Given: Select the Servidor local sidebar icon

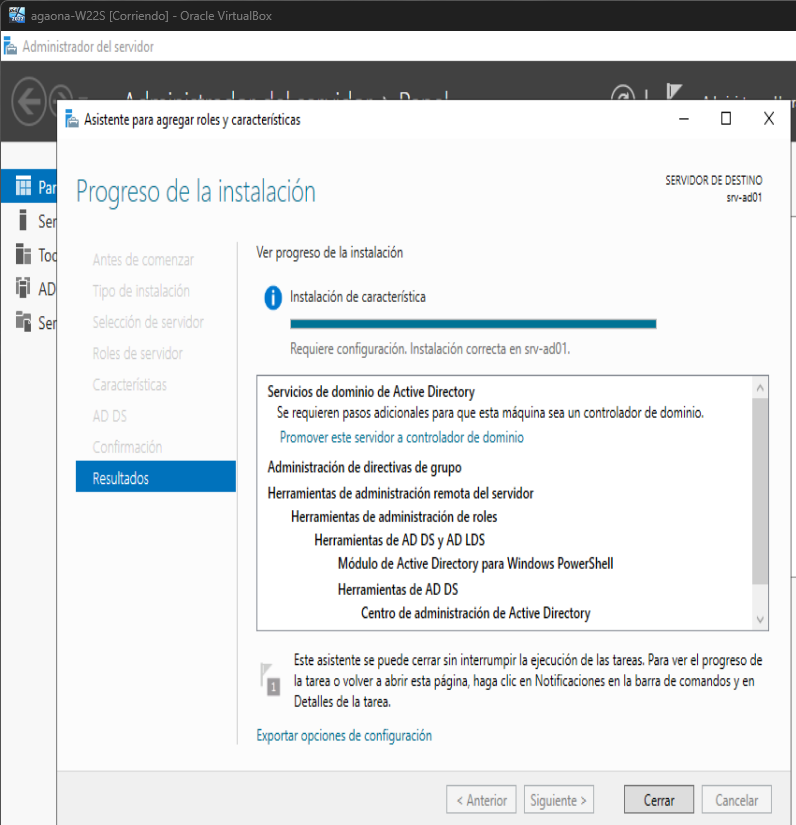Looking at the screenshot, I should tap(24, 220).
